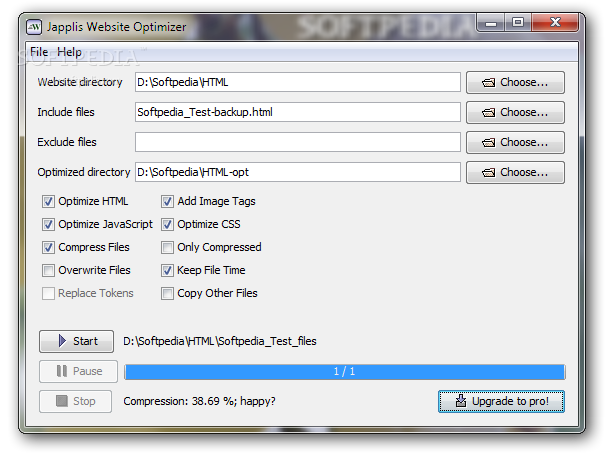Close the Japplis Website Optimizer window

[555, 23]
